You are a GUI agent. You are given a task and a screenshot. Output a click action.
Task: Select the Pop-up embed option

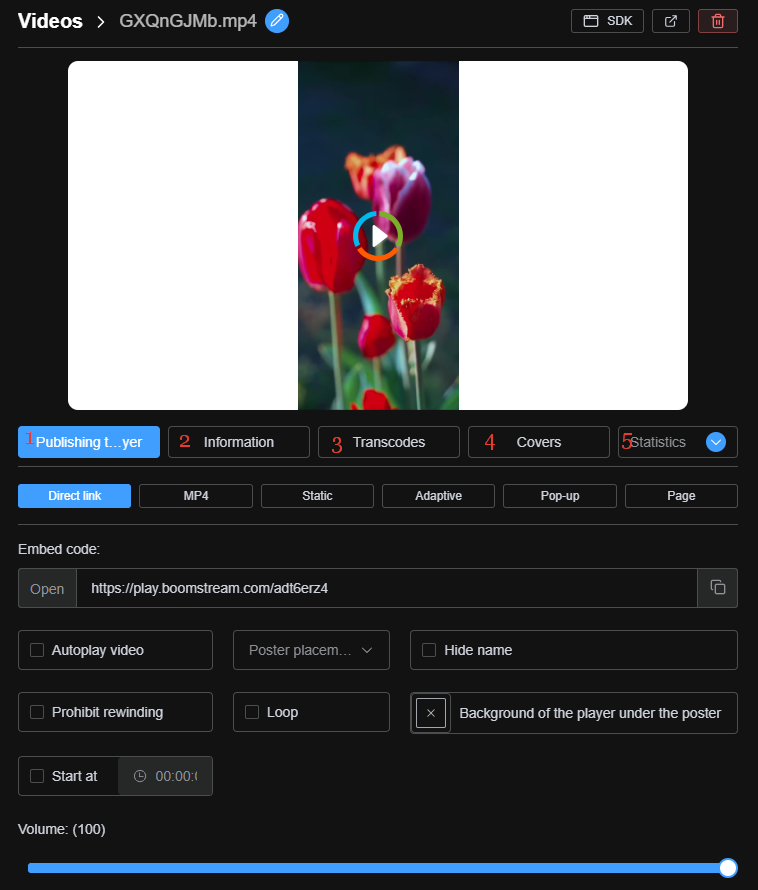(560, 496)
